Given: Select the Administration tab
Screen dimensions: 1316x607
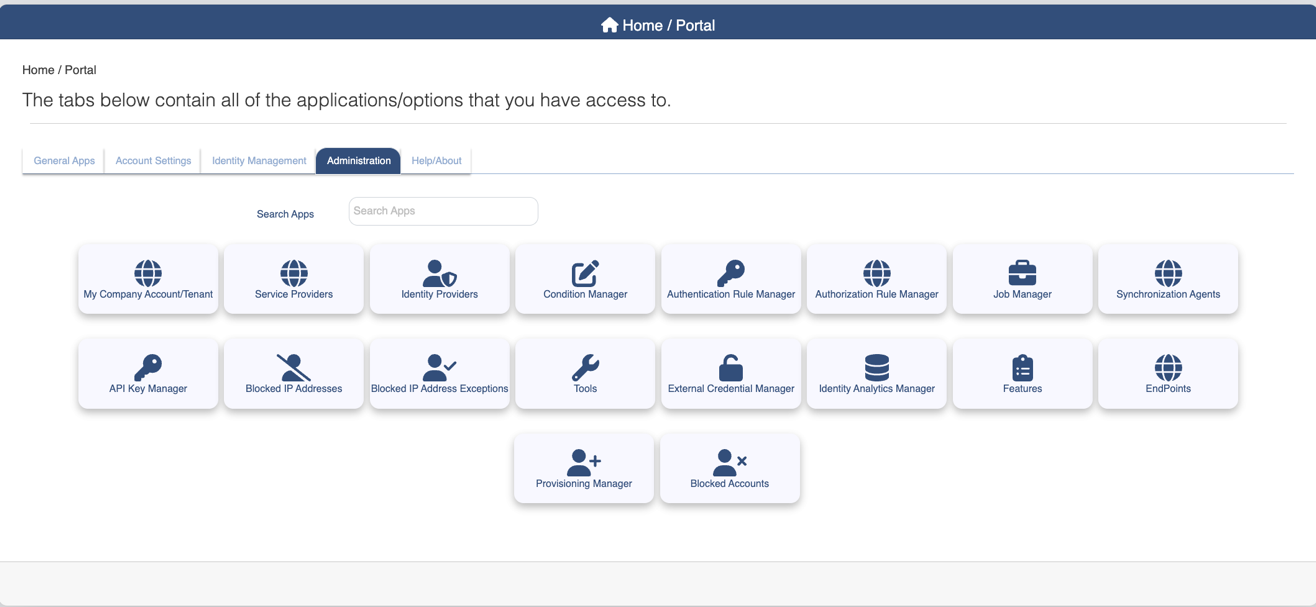Looking at the screenshot, I should point(358,160).
